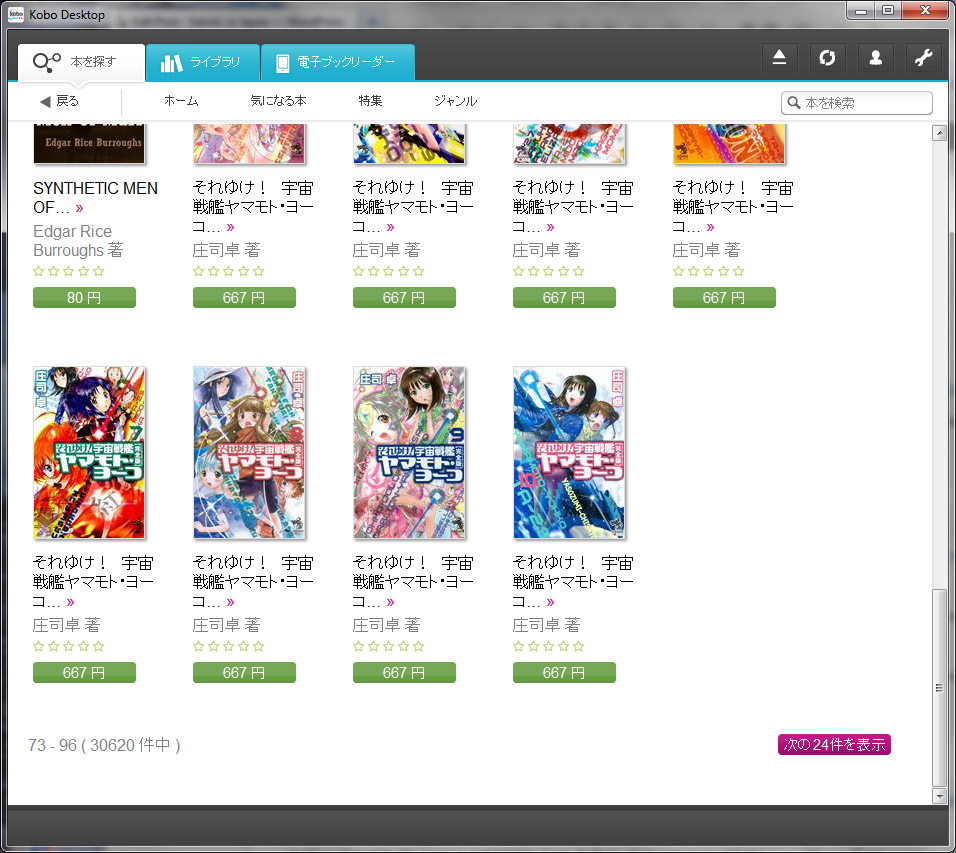This screenshot has height=853, width=956.
Task: Open the ジャンル menu item
Action: tap(455, 101)
